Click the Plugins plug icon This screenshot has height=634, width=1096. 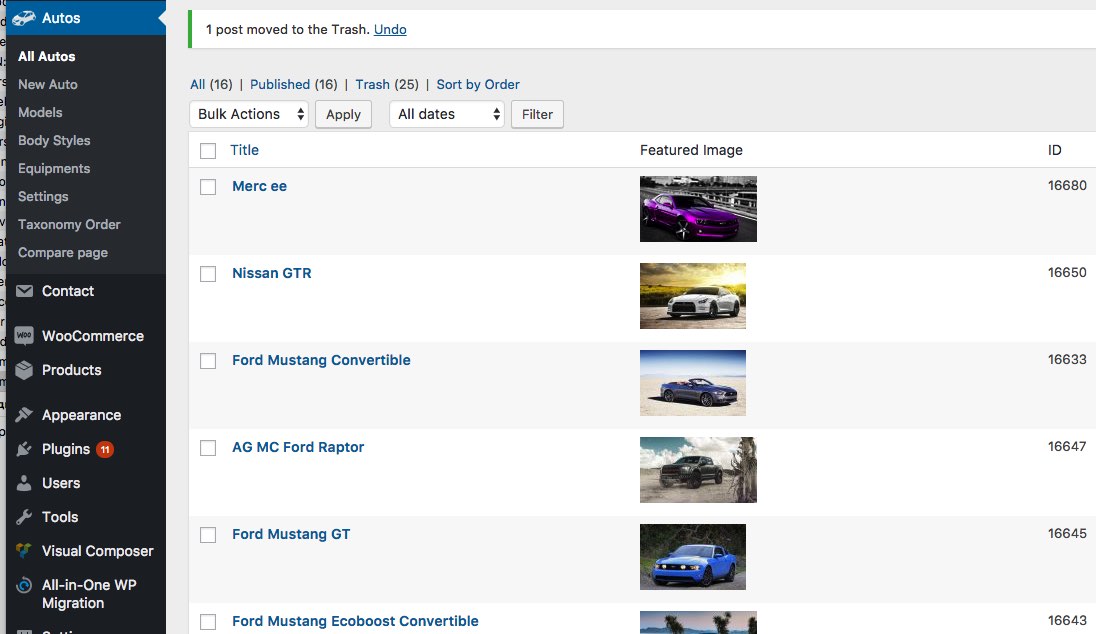click(24, 449)
